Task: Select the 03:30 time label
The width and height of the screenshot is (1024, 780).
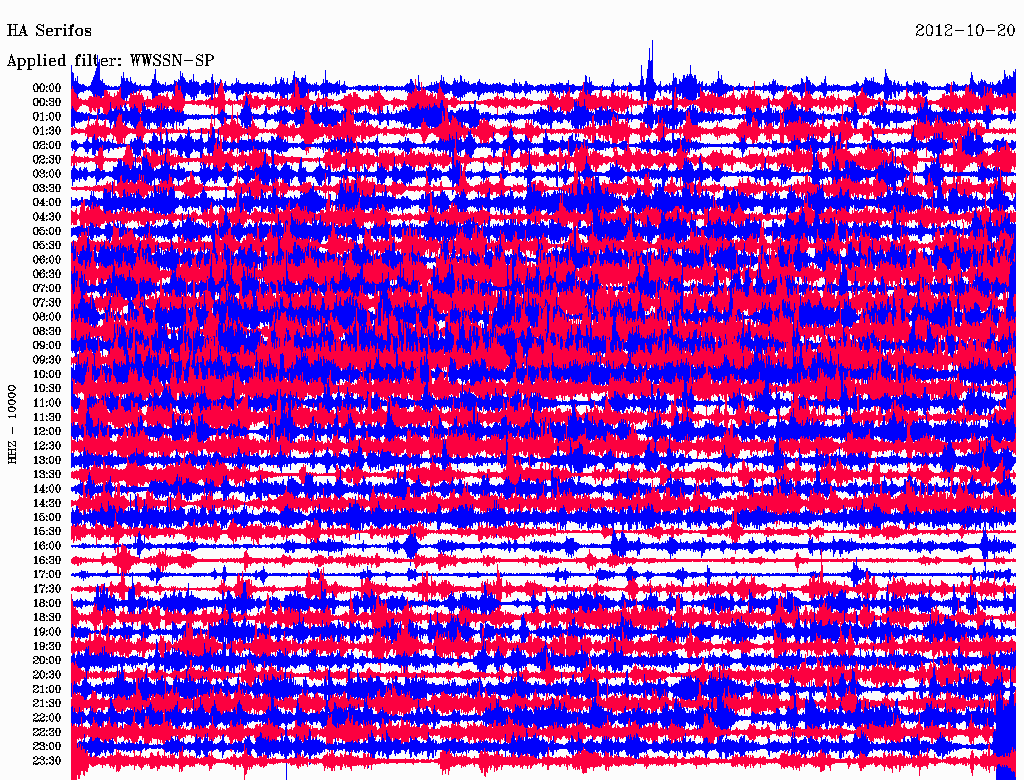Action: [47, 188]
